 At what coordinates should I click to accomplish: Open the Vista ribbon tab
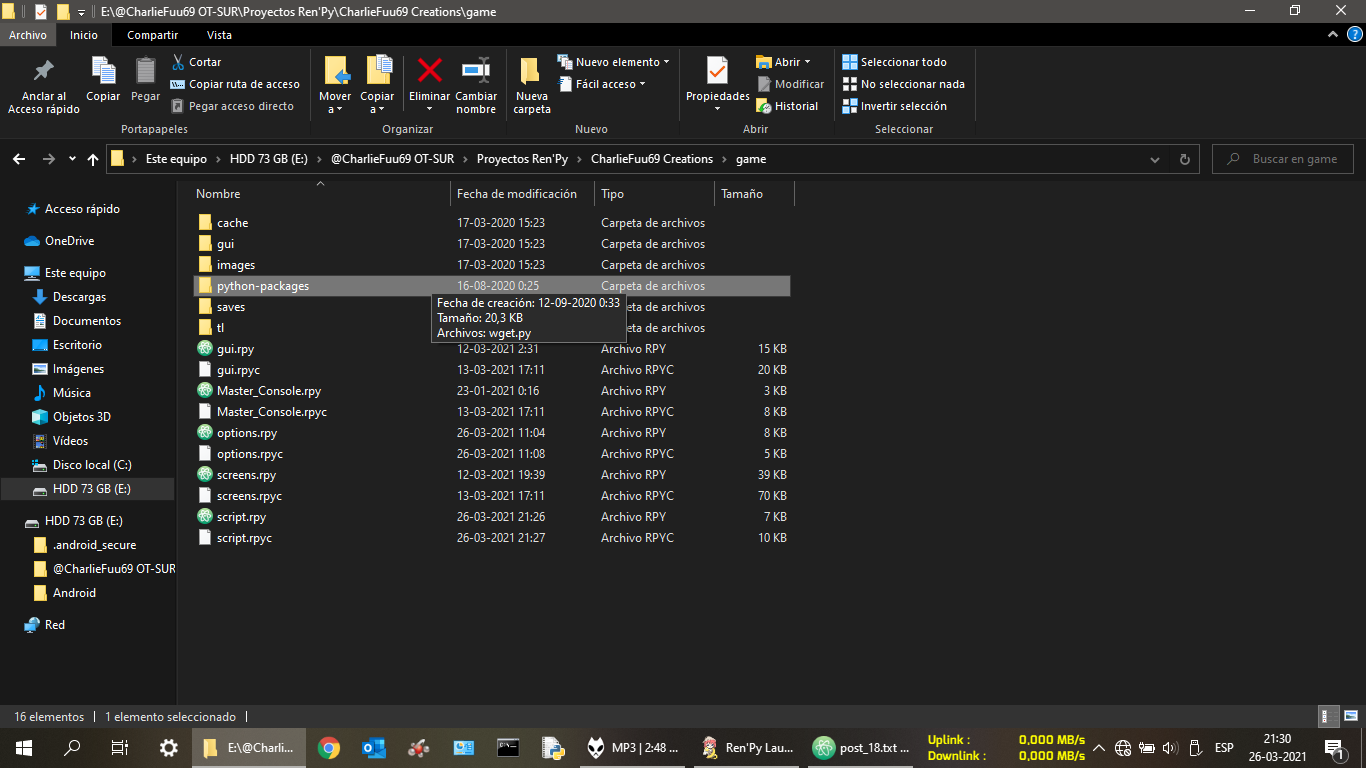point(219,35)
